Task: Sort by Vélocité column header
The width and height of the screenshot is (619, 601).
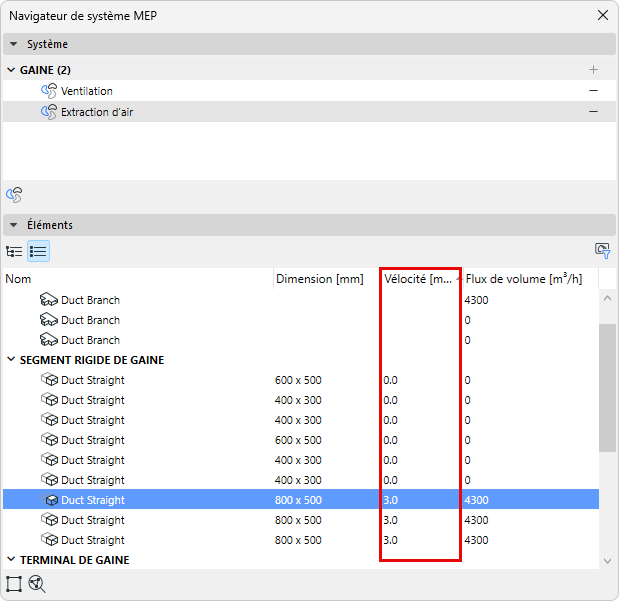Action: 421,279
